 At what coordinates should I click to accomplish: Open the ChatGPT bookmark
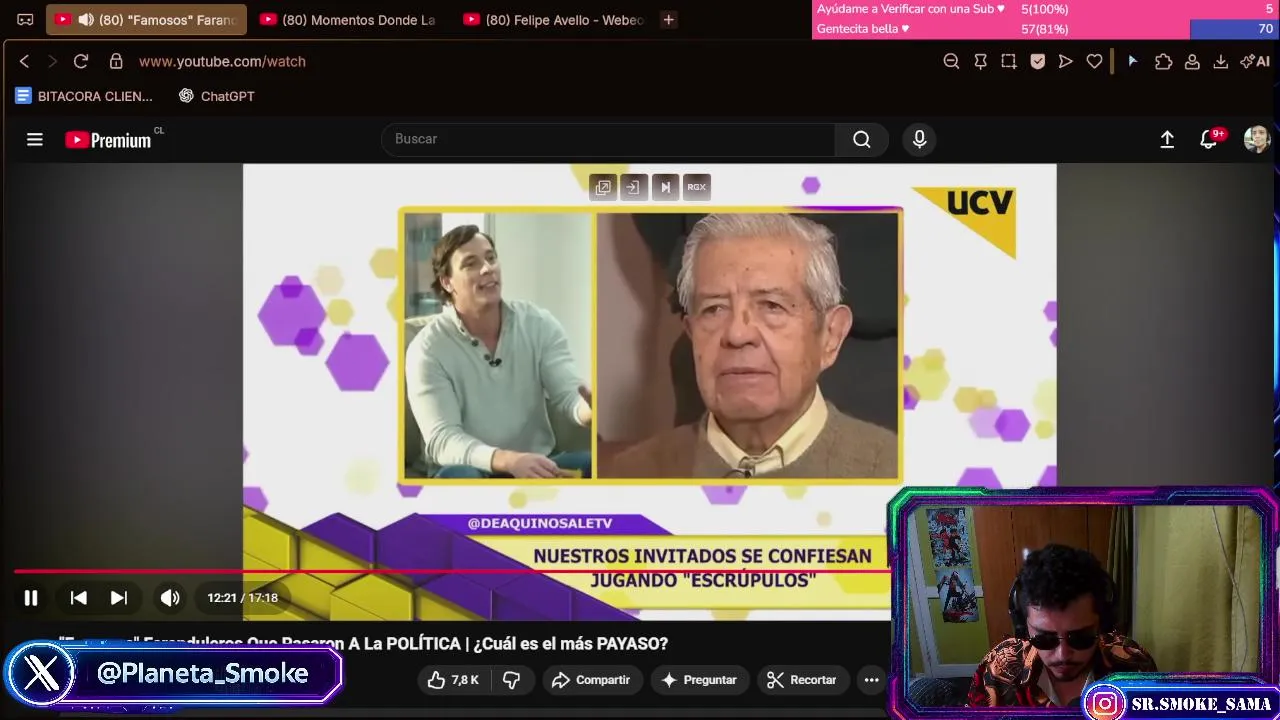(216, 96)
